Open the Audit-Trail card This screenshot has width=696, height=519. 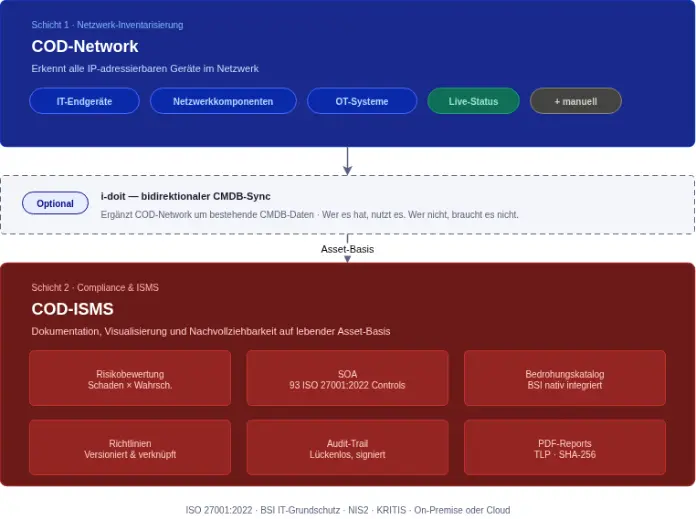pos(347,448)
